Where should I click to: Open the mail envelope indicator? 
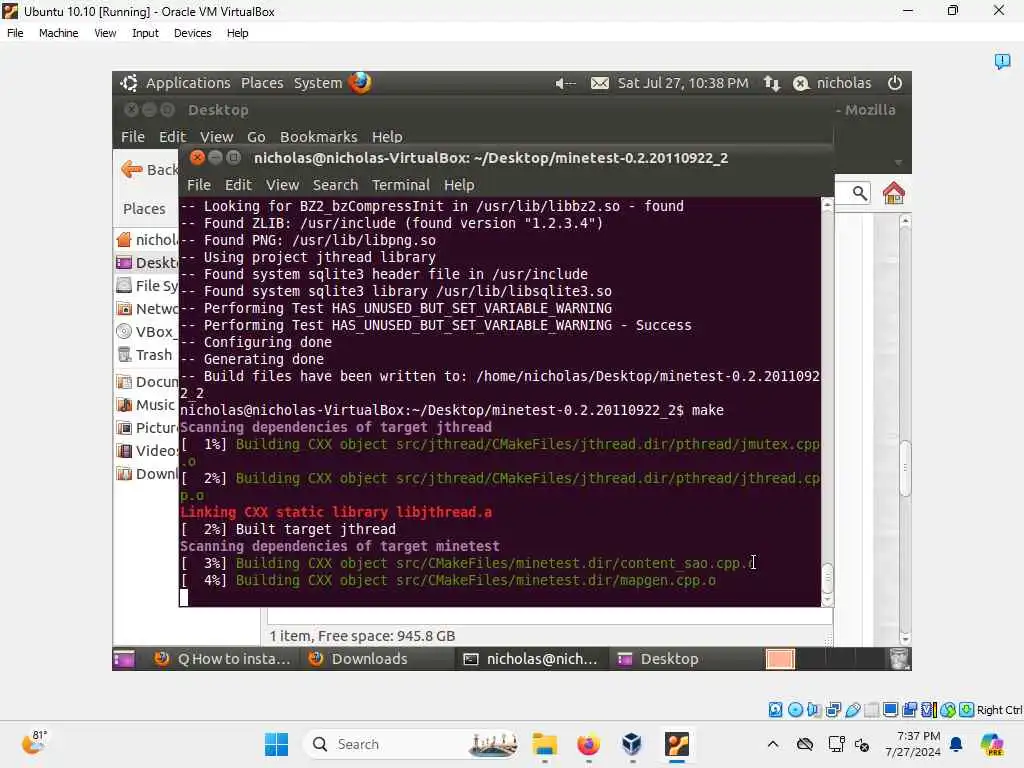point(600,83)
